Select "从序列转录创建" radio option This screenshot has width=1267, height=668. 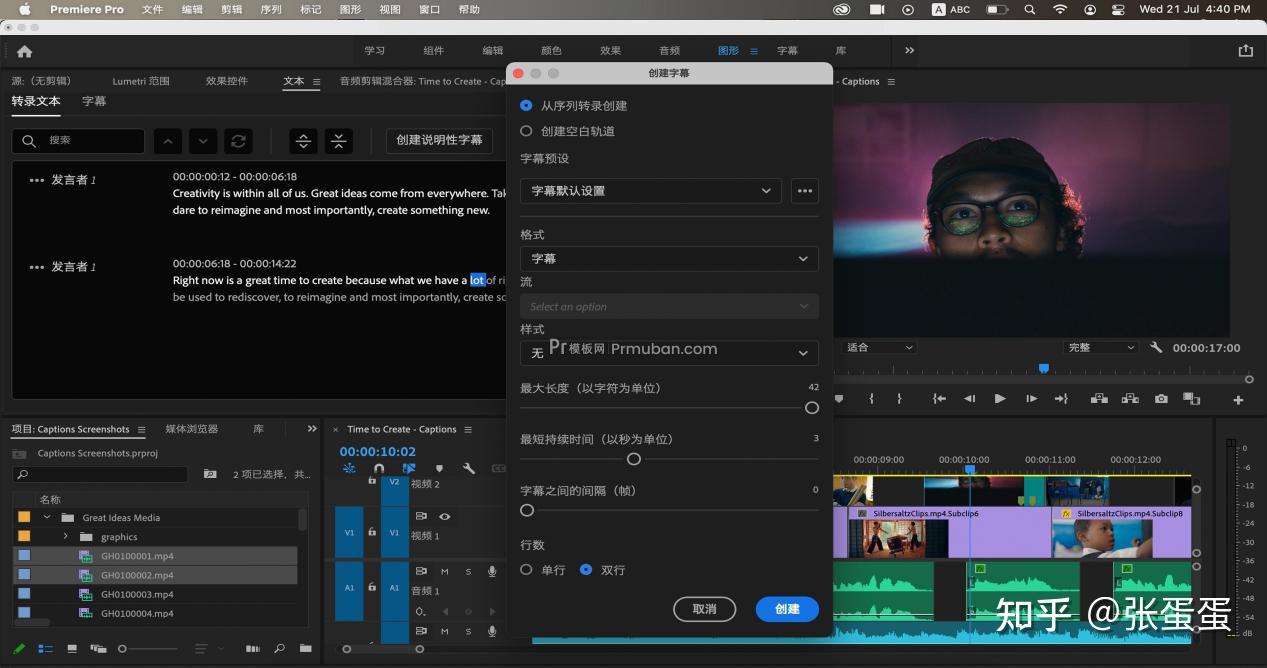[x=527, y=106]
